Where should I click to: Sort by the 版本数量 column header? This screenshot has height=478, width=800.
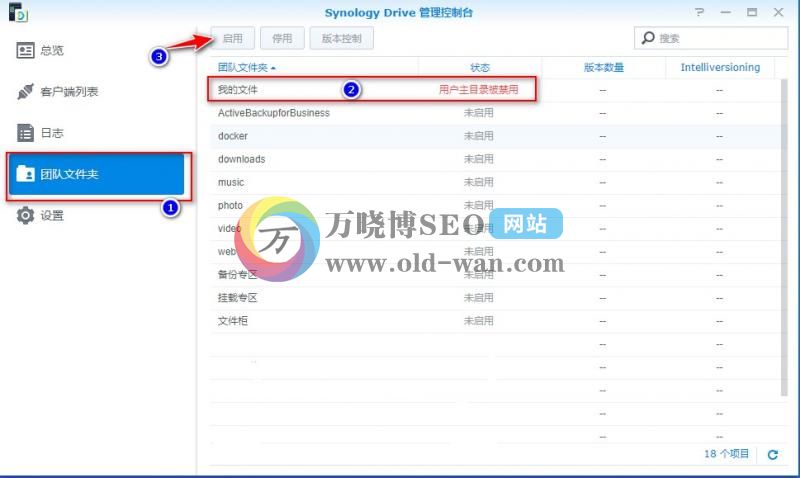click(604, 67)
